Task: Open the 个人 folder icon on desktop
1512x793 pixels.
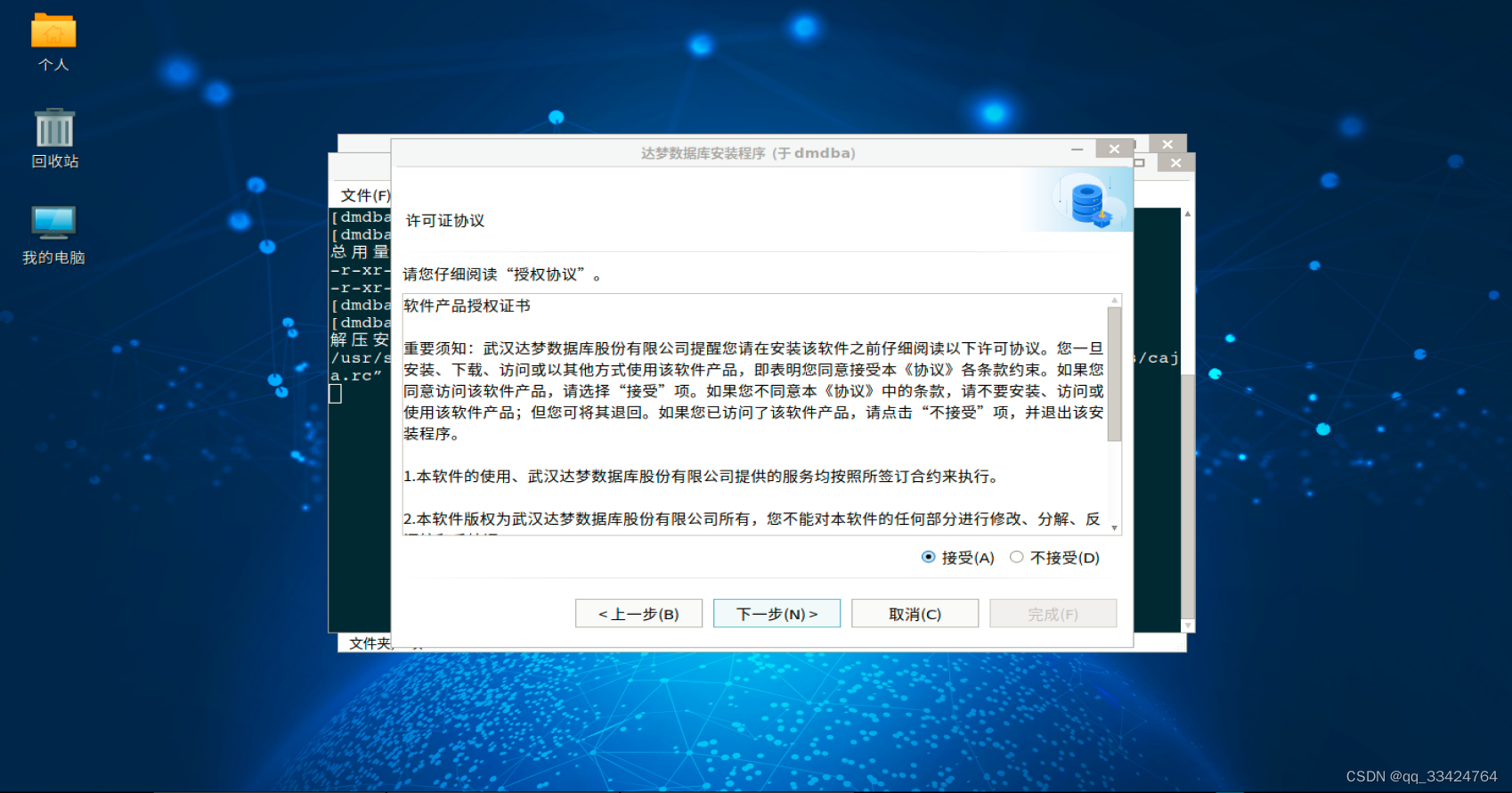Action: pyautogui.click(x=53, y=42)
